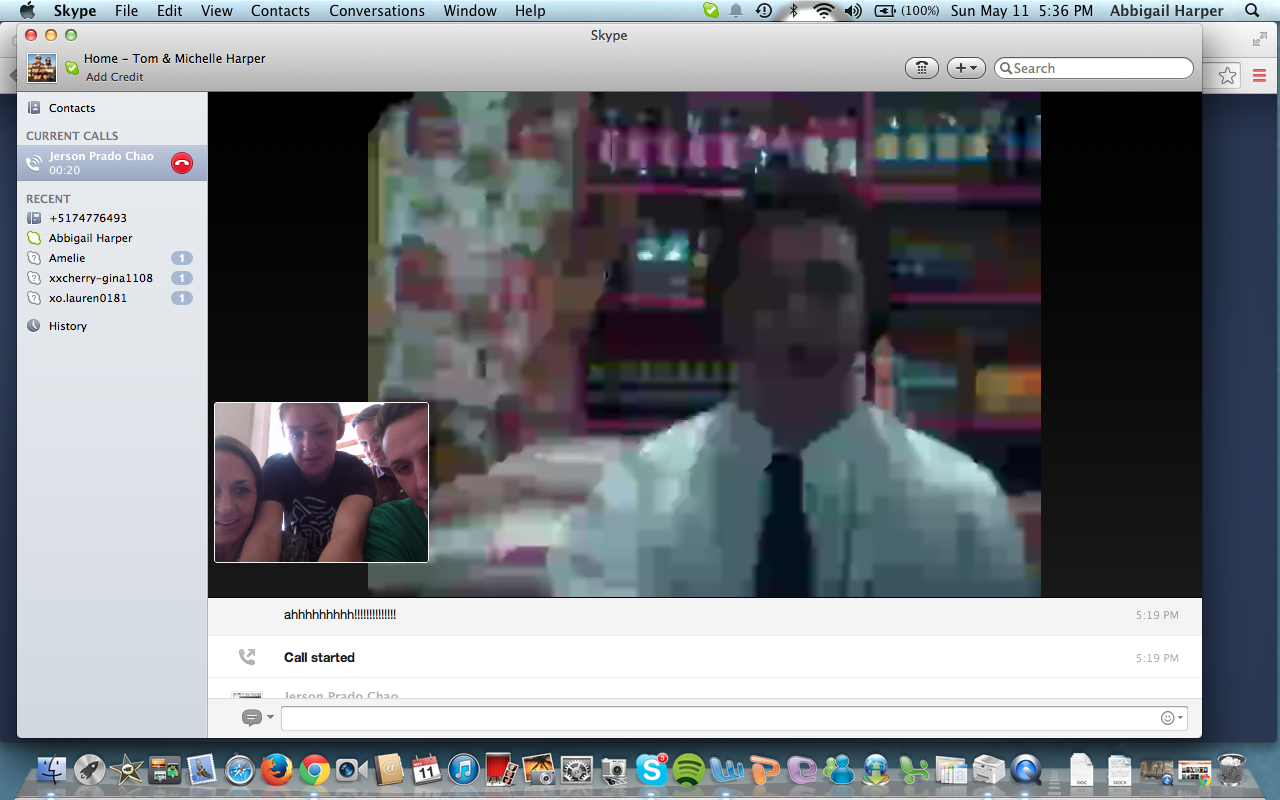Click the Skype search field

click(1094, 68)
